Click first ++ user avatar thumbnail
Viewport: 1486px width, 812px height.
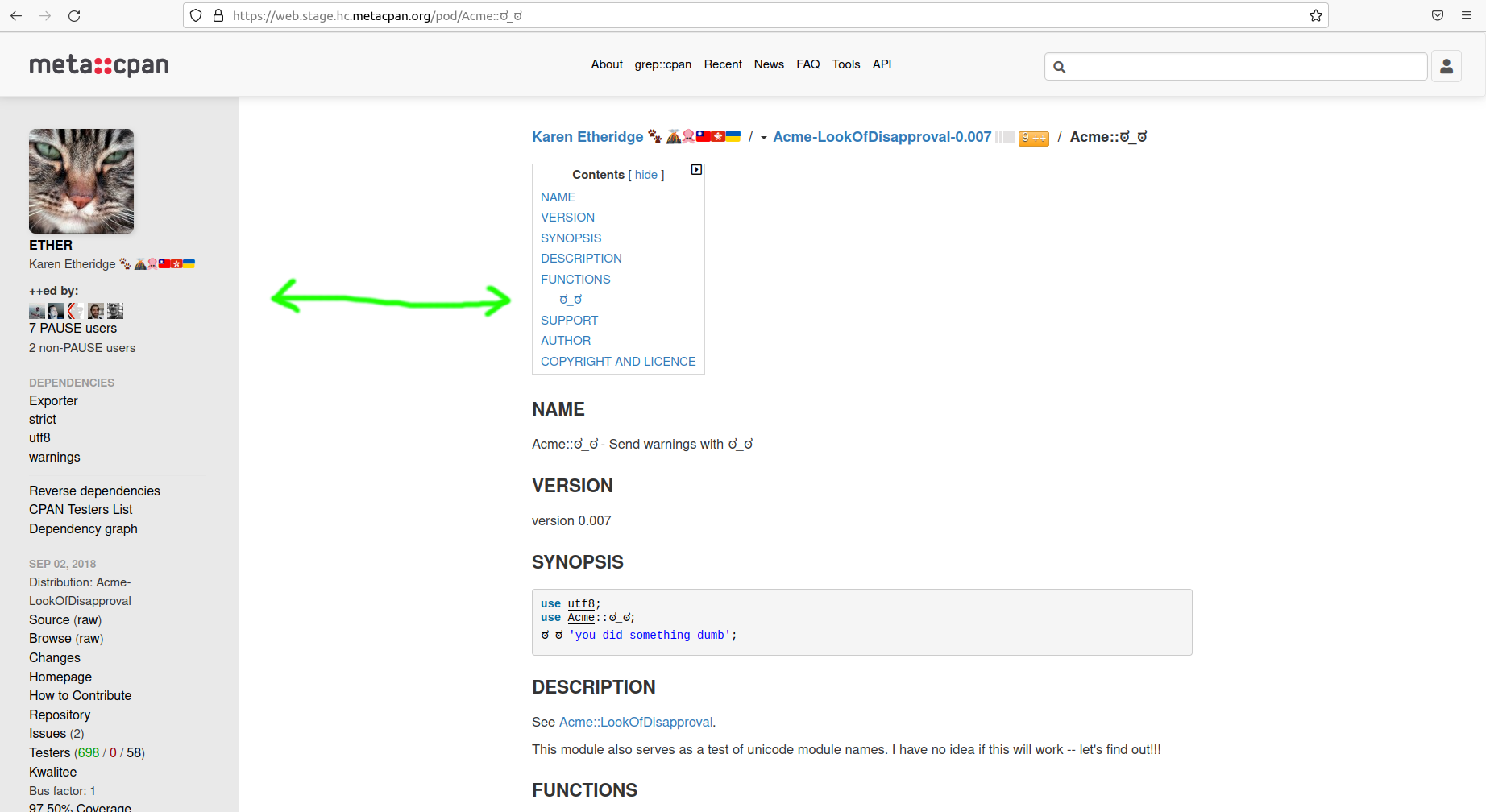[37, 311]
